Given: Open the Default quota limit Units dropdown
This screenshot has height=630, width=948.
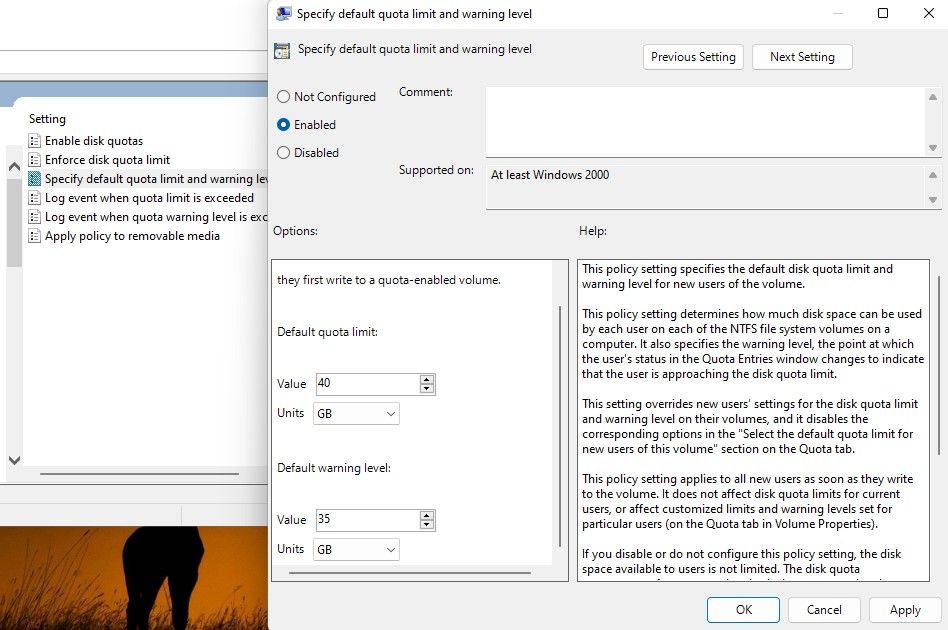Looking at the screenshot, I should pos(356,413).
